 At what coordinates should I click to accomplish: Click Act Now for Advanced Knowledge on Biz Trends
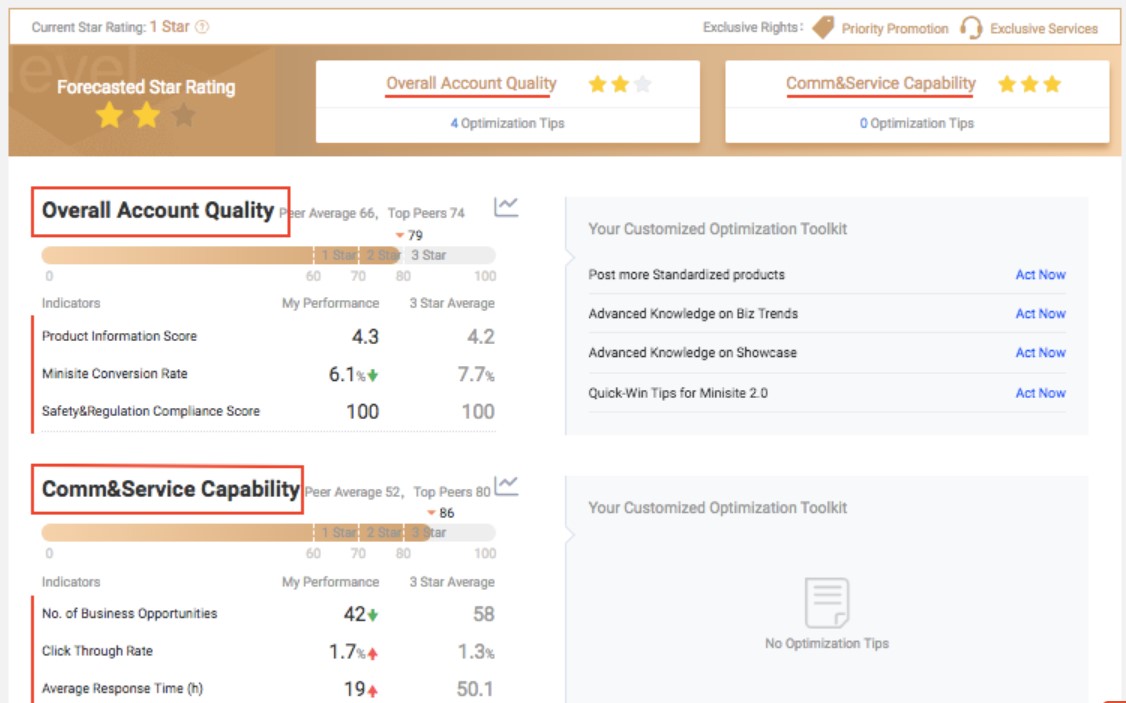click(1040, 314)
